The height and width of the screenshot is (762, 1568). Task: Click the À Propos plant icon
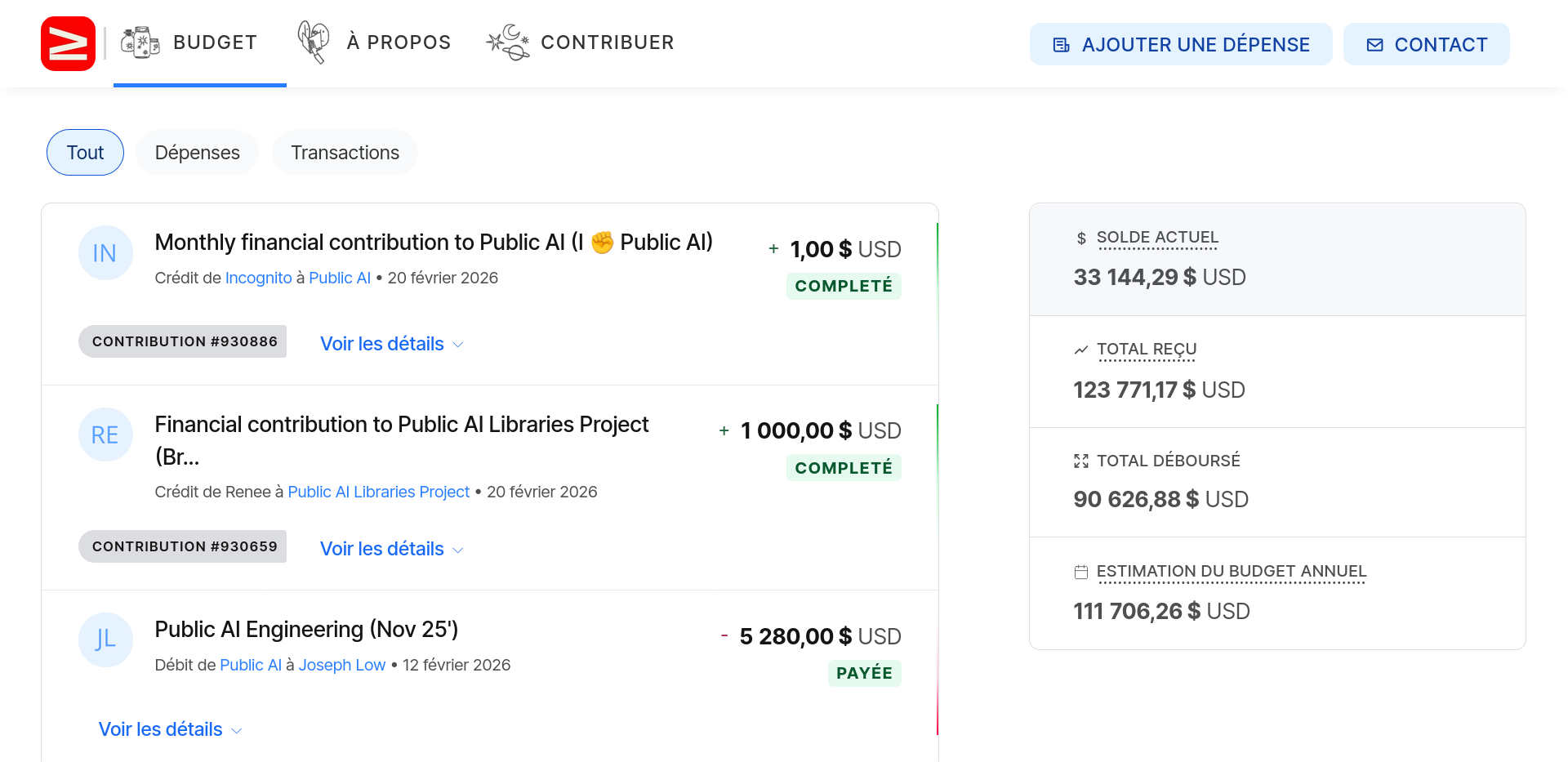coord(314,42)
